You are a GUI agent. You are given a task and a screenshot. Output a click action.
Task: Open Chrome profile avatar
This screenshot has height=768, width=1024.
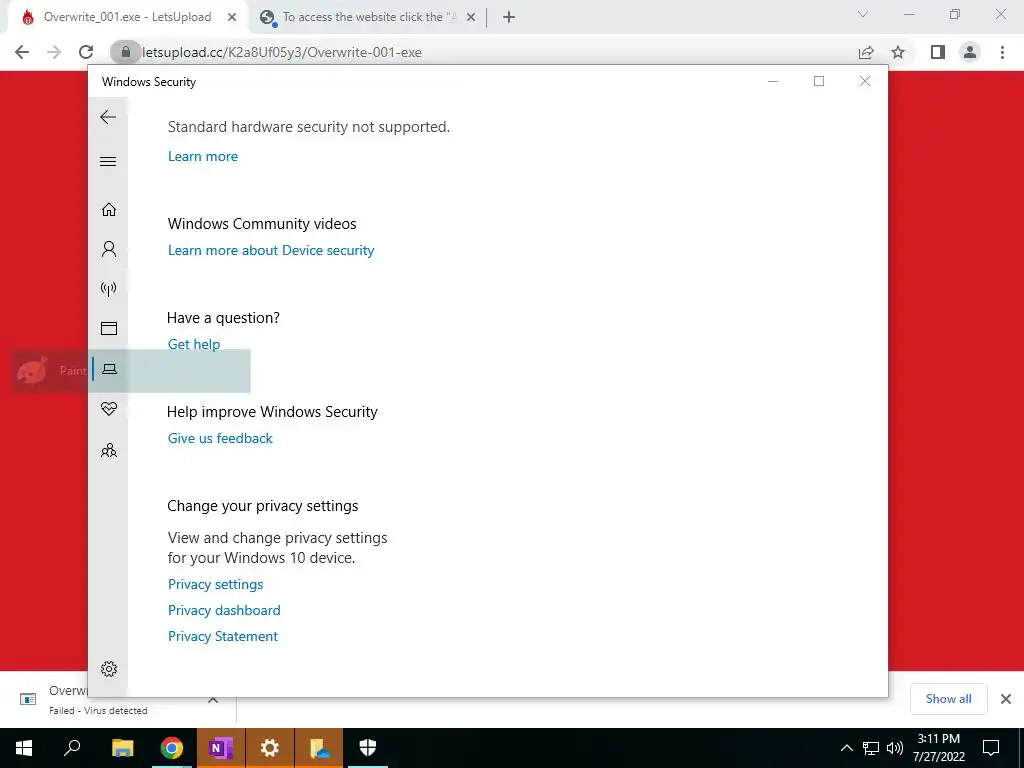pyautogui.click(x=970, y=52)
